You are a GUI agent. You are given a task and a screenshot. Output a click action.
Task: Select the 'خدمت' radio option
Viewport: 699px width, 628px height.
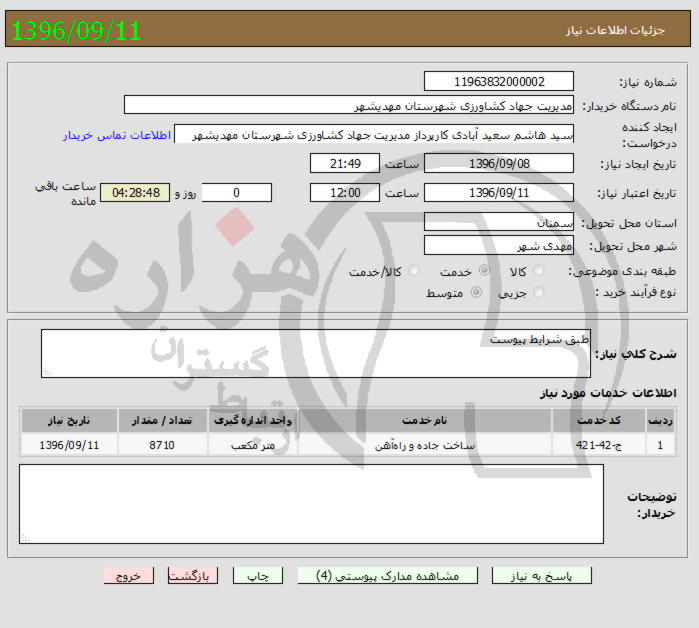pos(484,270)
